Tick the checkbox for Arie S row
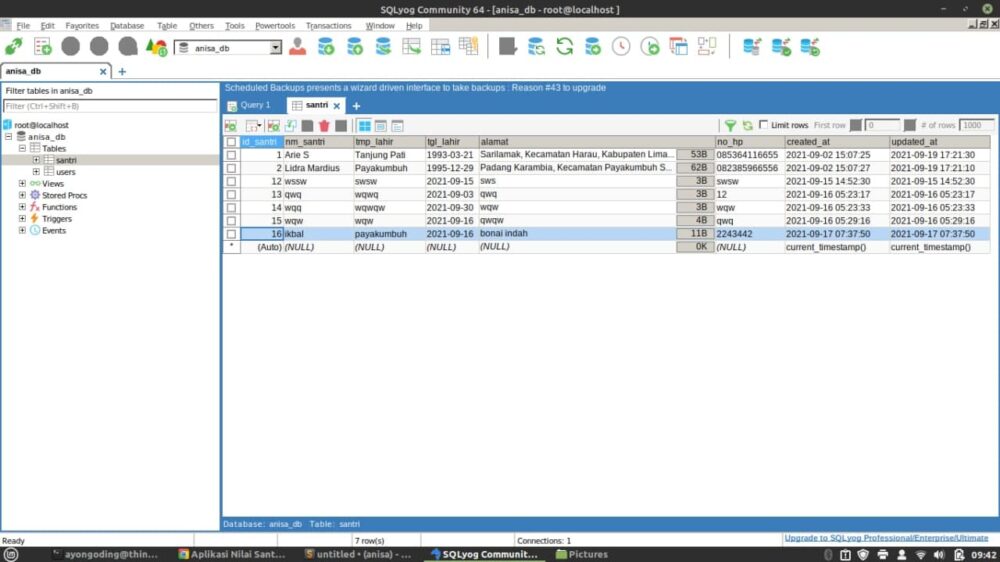The width and height of the screenshot is (1000, 562). tap(231, 155)
